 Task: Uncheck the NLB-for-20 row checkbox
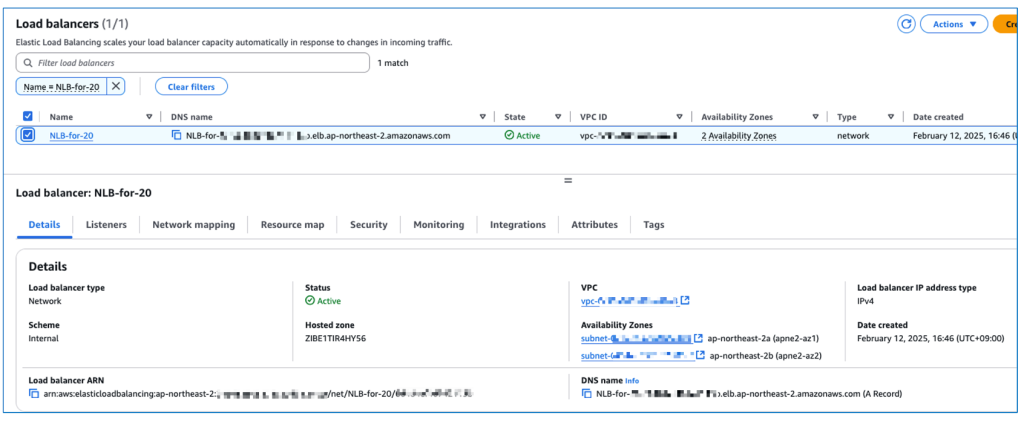pos(27,135)
